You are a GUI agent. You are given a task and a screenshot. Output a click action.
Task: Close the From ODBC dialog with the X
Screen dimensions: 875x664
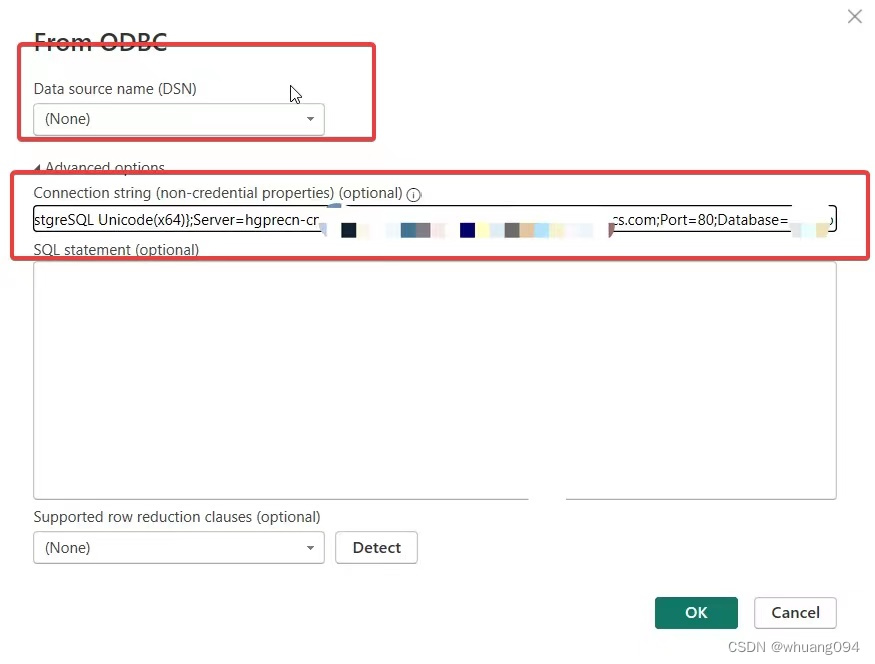854,16
